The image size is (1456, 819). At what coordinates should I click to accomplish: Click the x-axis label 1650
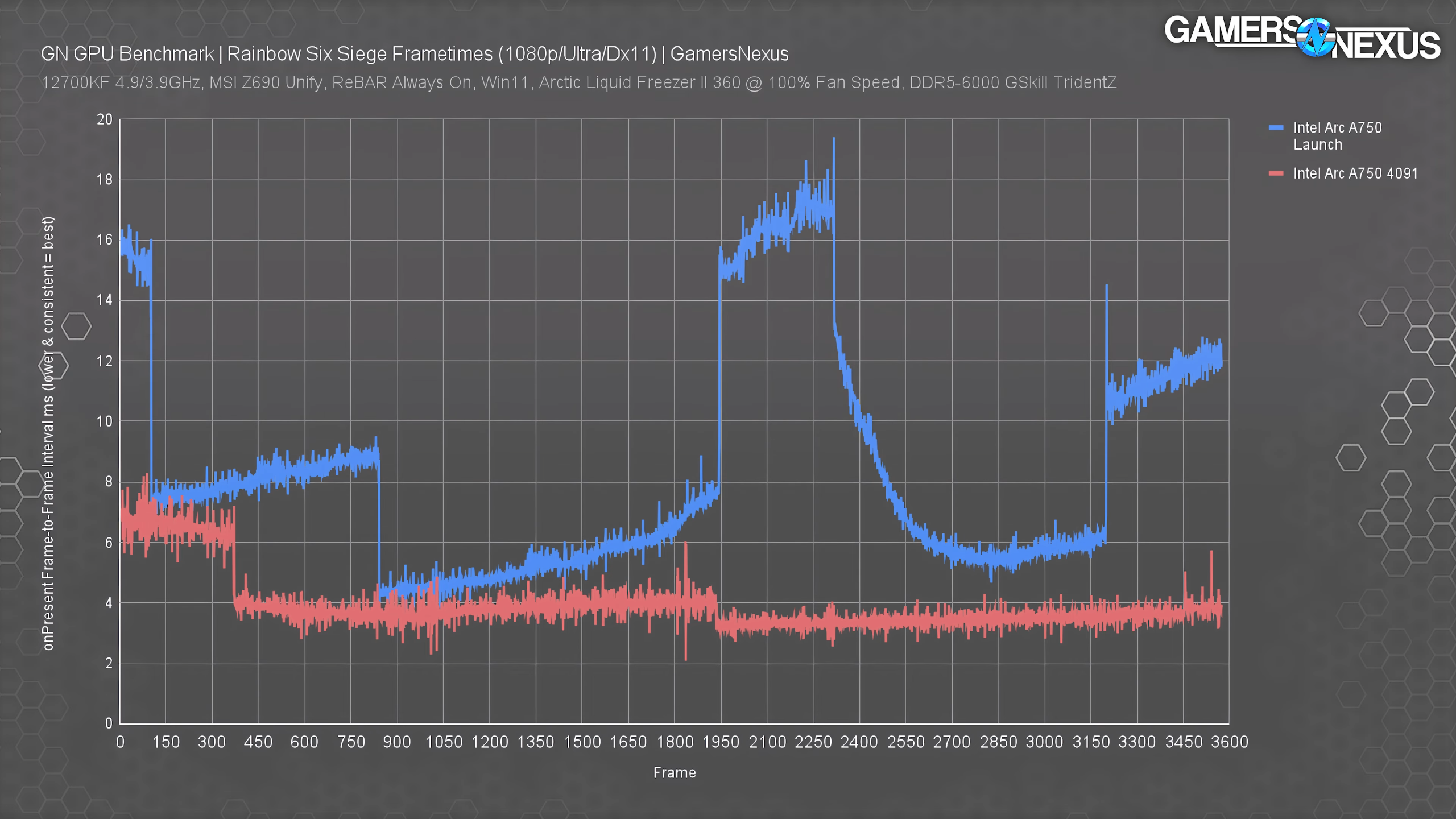click(628, 742)
